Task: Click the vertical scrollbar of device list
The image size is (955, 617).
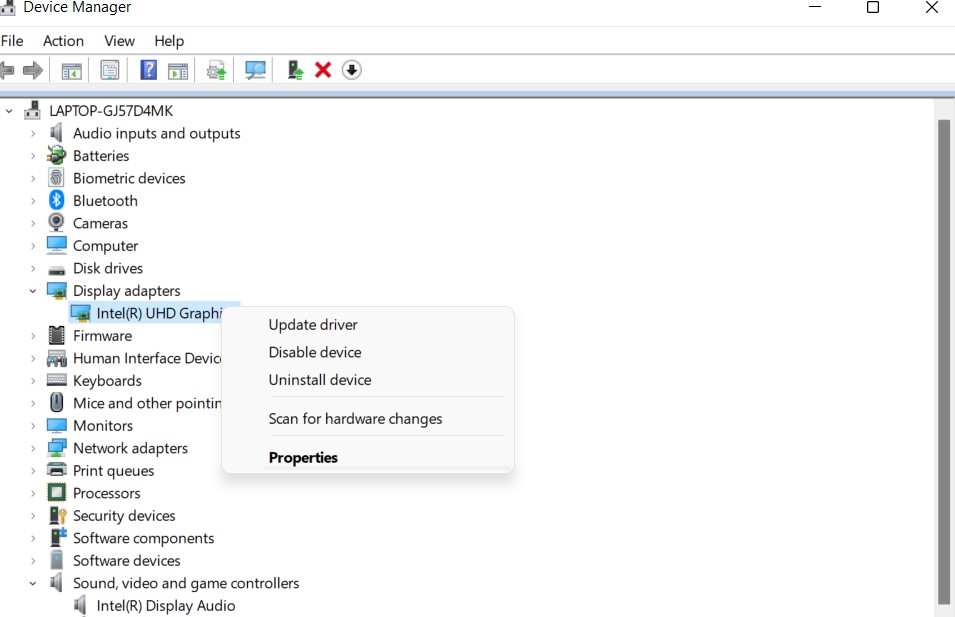Action: 943,360
